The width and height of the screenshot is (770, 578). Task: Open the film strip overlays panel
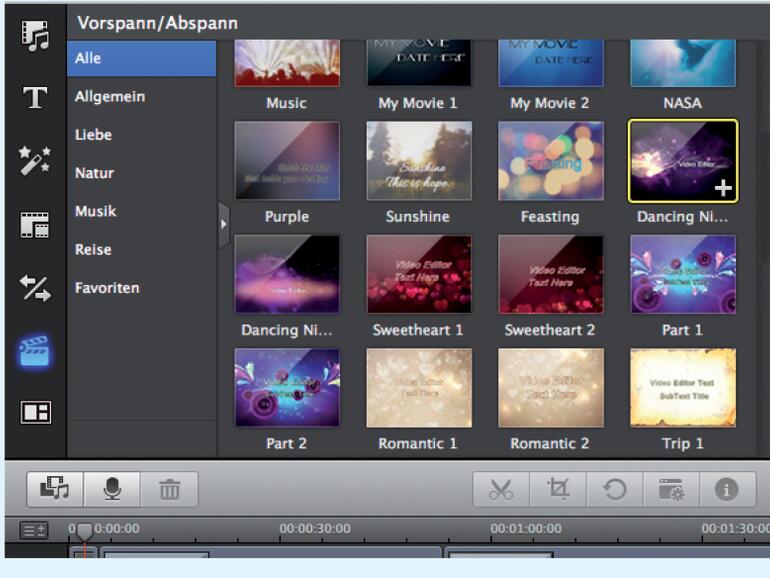[x=36, y=224]
